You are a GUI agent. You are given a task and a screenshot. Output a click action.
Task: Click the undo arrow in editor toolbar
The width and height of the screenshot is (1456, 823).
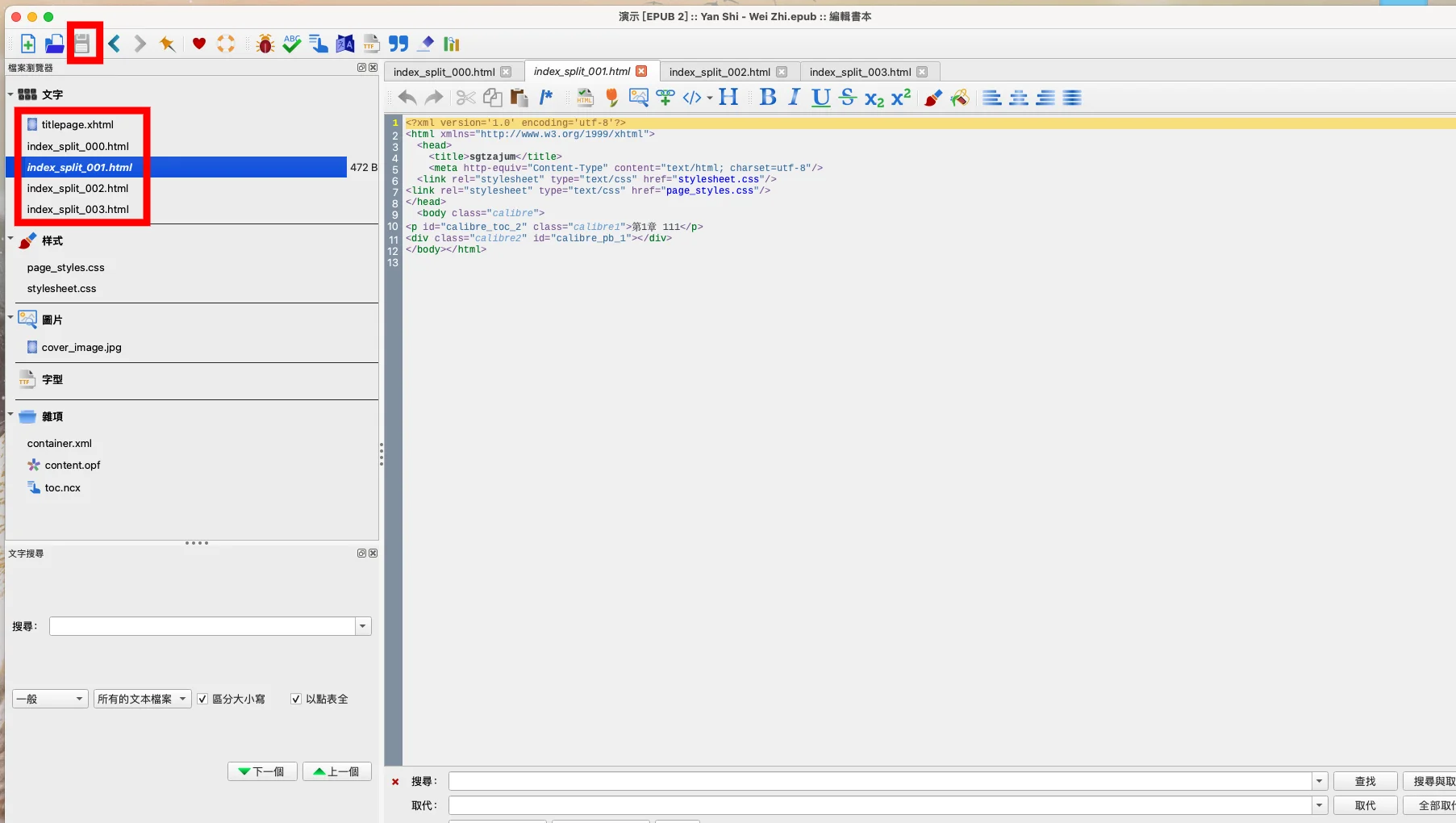coord(407,98)
